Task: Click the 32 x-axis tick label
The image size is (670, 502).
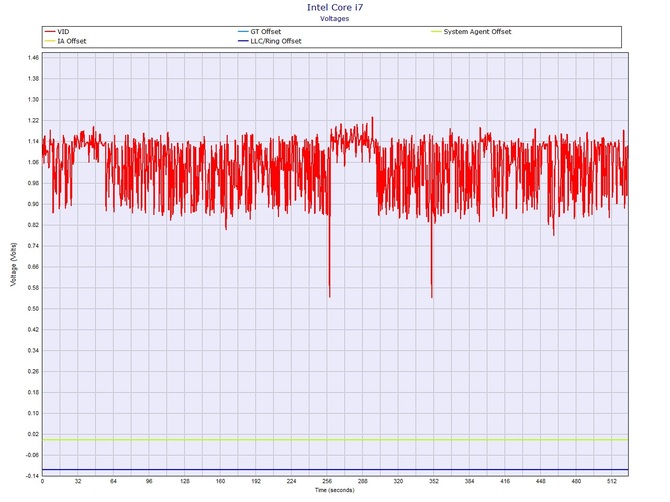Action: tap(78, 481)
